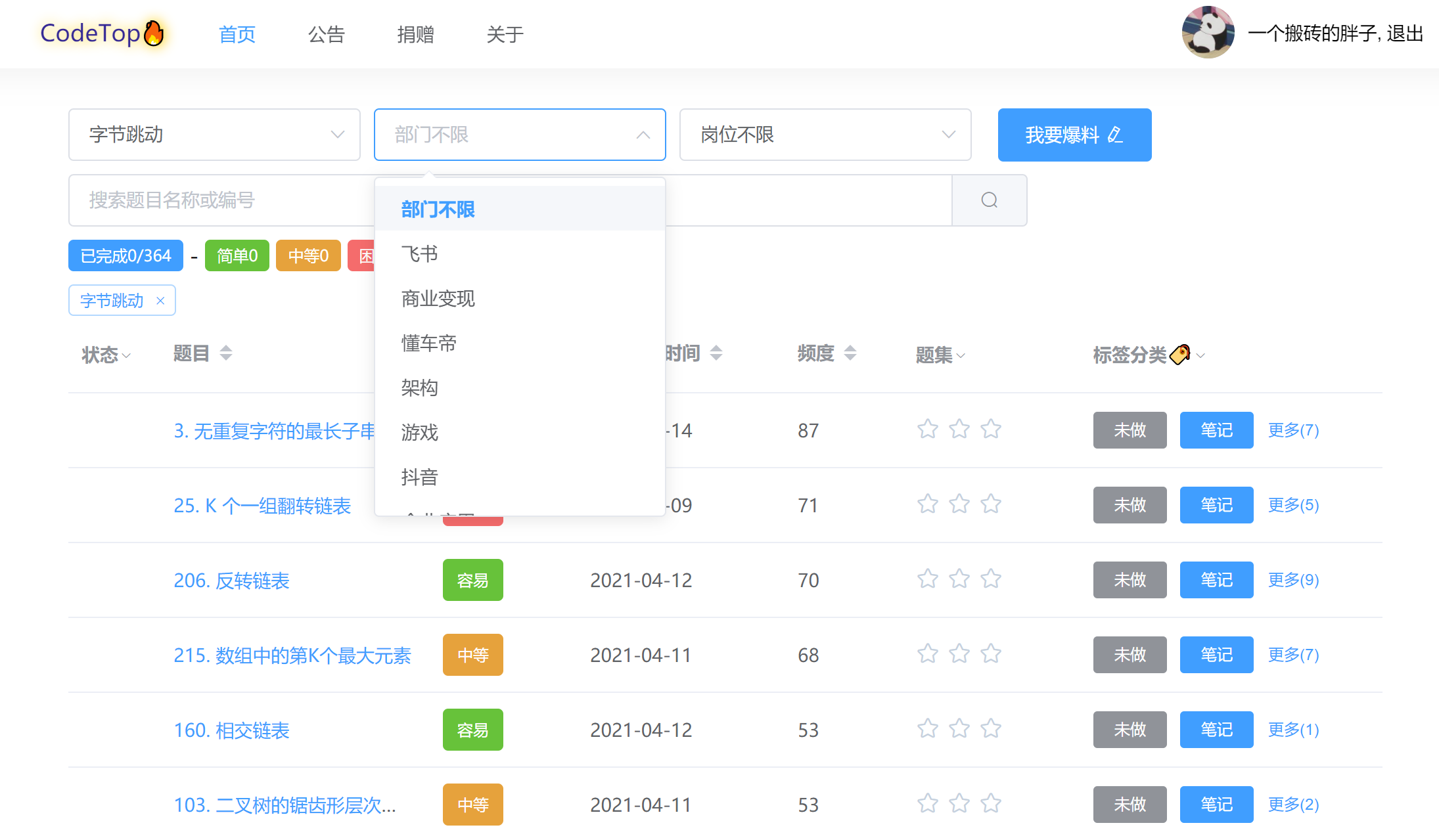Sort problems by 题目 column arrows
The height and width of the screenshot is (840, 1439).
pos(225,353)
